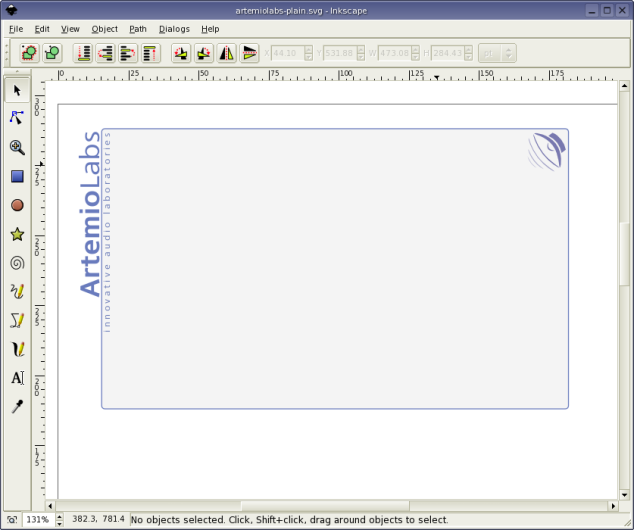Screen dimensions: 634x530
Task: Open the Object menu
Action: [105, 29]
